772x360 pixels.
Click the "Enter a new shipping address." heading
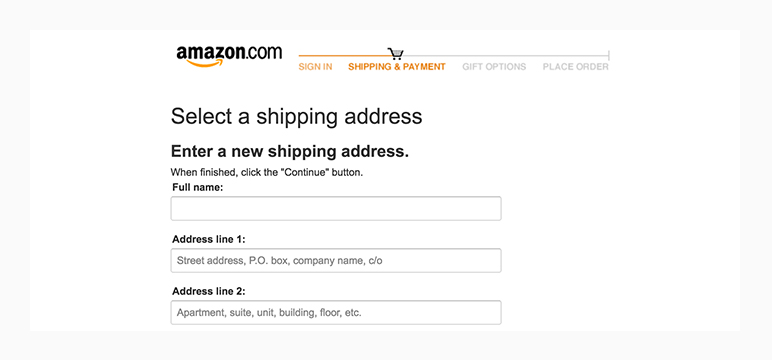[x=290, y=152]
